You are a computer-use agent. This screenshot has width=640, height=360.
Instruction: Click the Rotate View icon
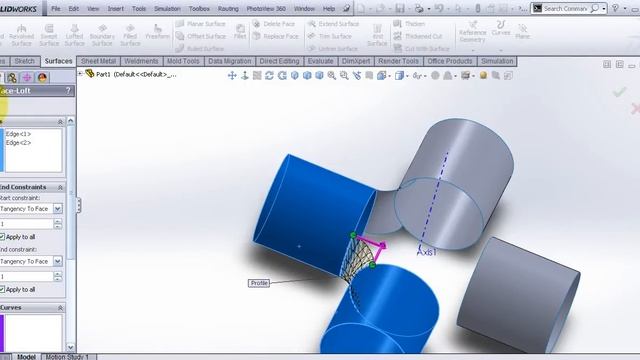(x=269, y=76)
